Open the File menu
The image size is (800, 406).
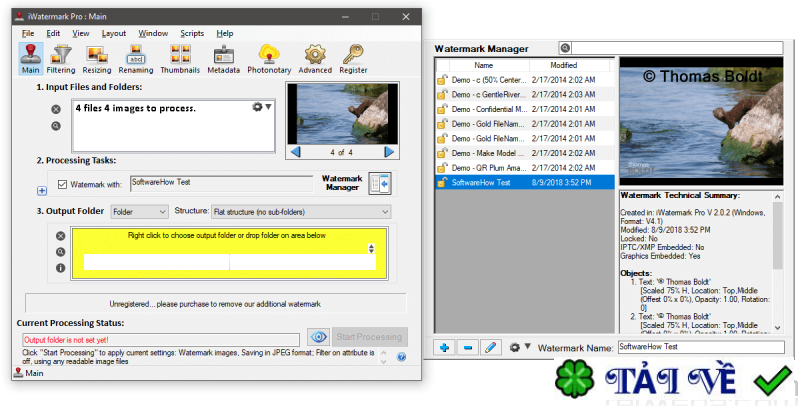[28, 33]
